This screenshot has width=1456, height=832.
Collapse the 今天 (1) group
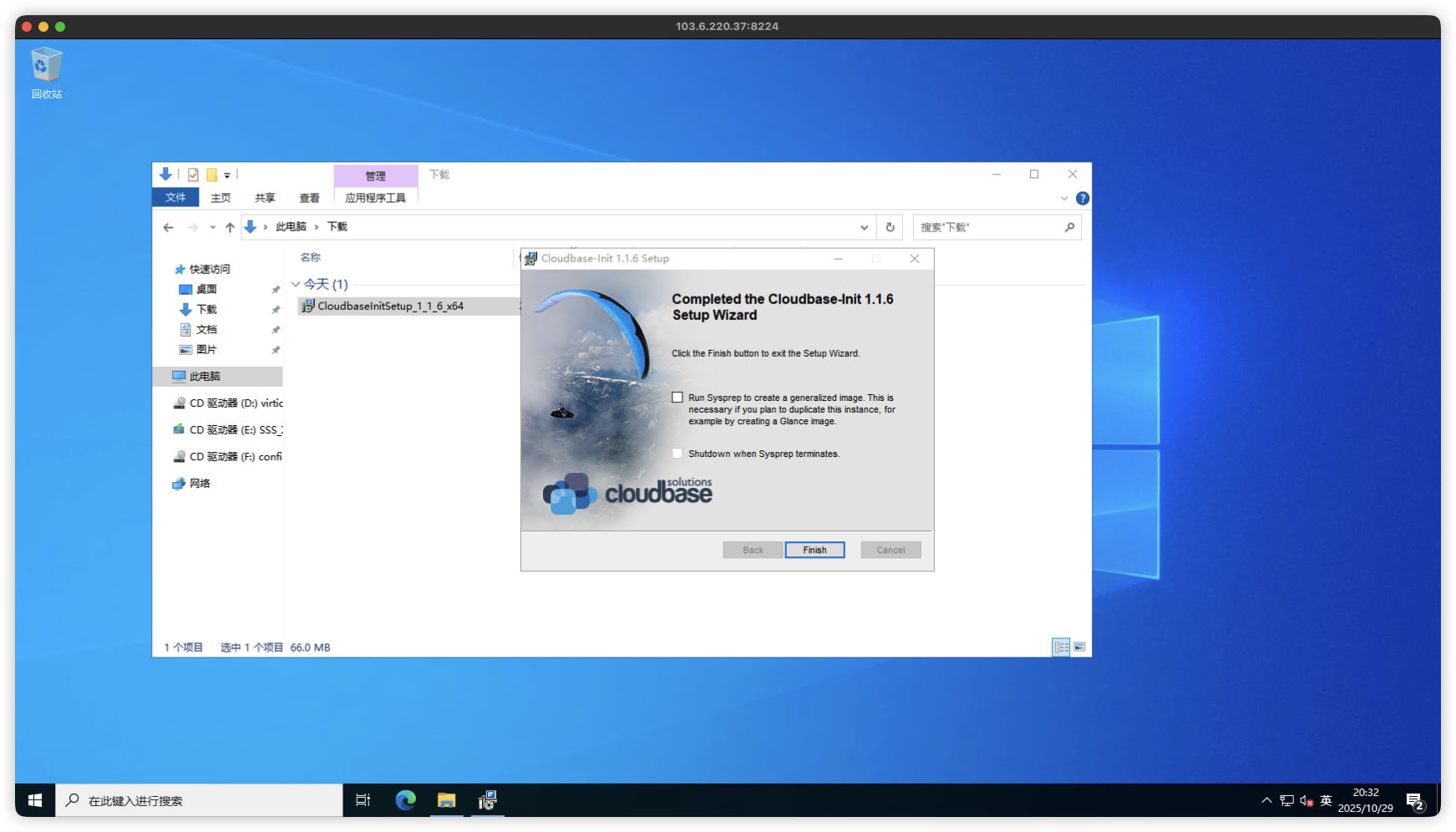click(x=296, y=285)
